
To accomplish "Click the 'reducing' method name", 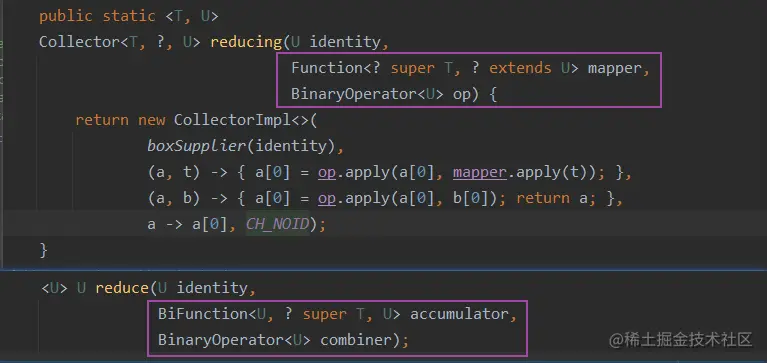I will point(246,43).
